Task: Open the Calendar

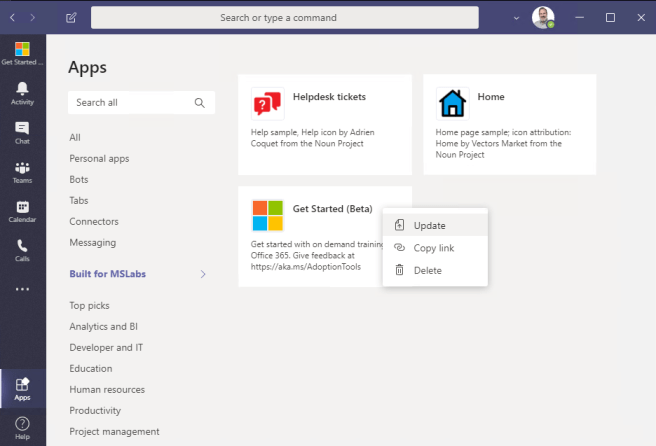Action: pyautogui.click(x=22, y=211)
